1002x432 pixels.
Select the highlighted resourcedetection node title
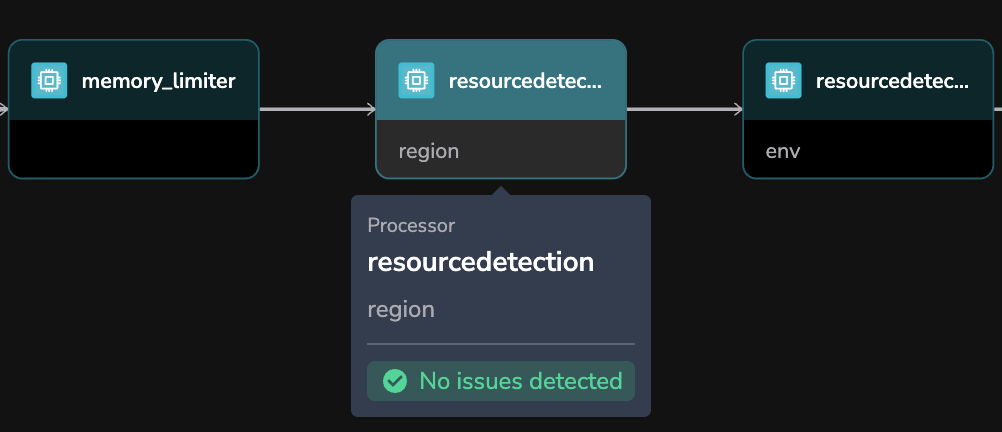click(x=525, y=81)
